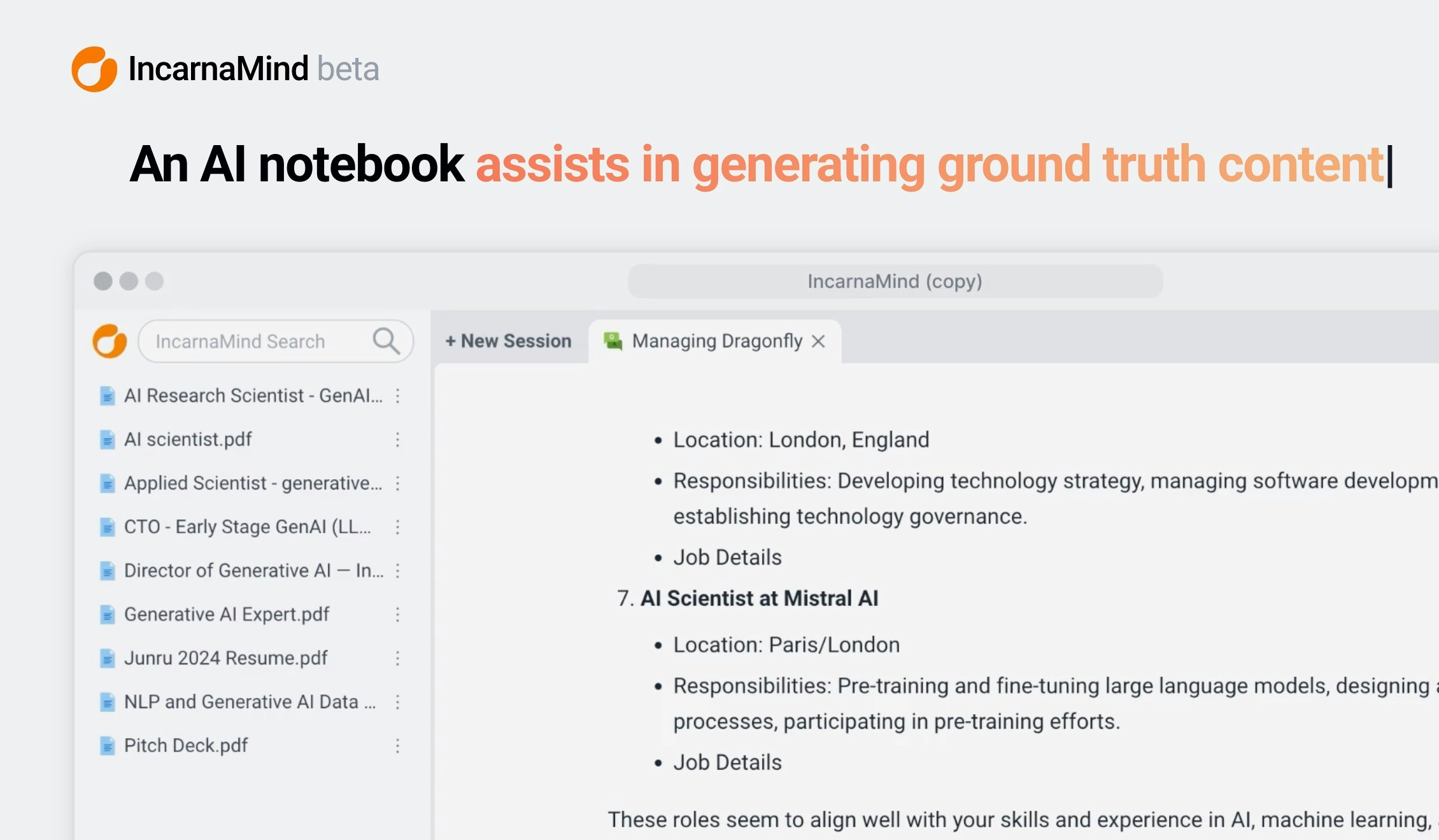Click the Generative AI Expert.pdf file icon
The width and height of the screenshot is (1439, 840).
108,615
